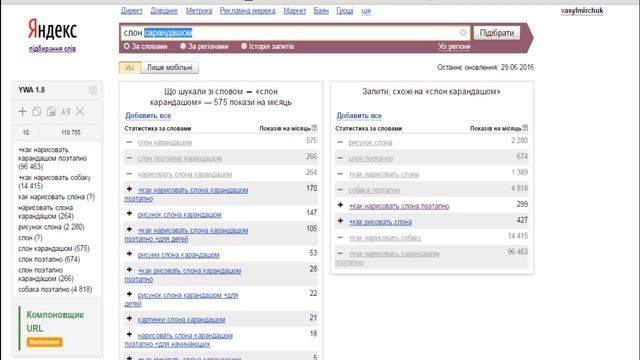The image size is (640, 360).
Task: Plus icon for '+как рисовать слона карандашом поэтапно'
Action: (x=129, y=270)
